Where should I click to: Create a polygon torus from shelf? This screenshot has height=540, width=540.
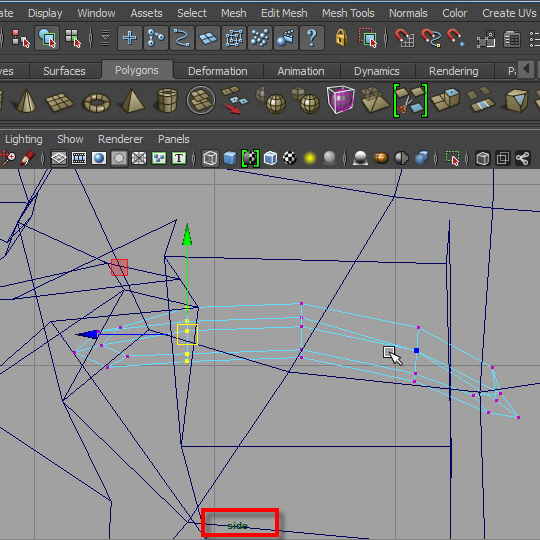click(x=97, y=102)
